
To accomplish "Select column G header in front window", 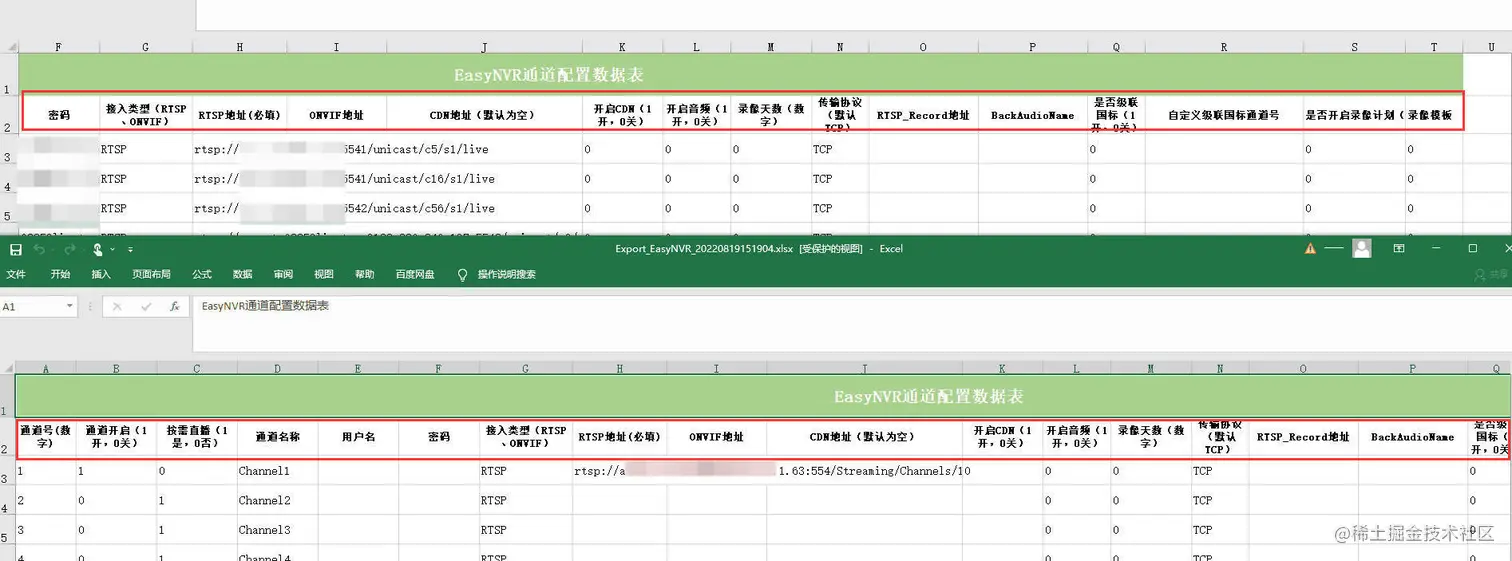I will click(x=526, y=368).
